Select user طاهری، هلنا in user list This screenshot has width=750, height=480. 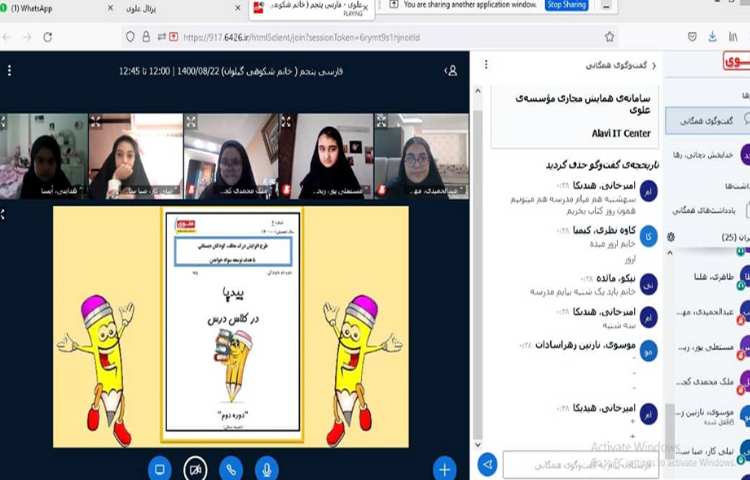pos(713,276)
